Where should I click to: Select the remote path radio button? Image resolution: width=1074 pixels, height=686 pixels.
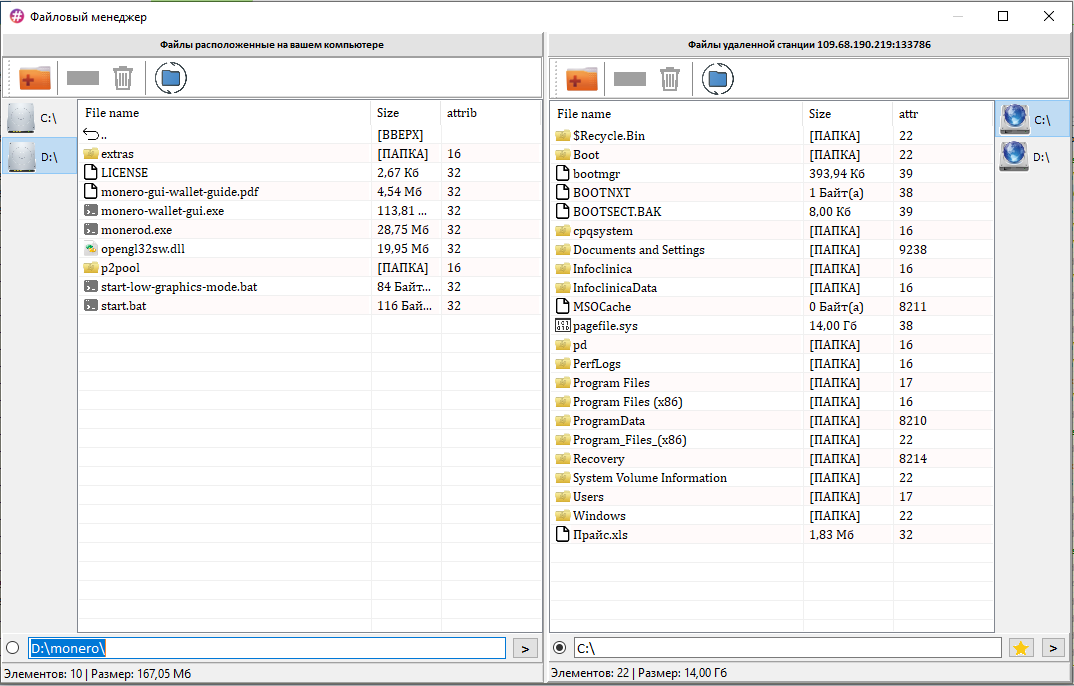[x=560, y=648]
